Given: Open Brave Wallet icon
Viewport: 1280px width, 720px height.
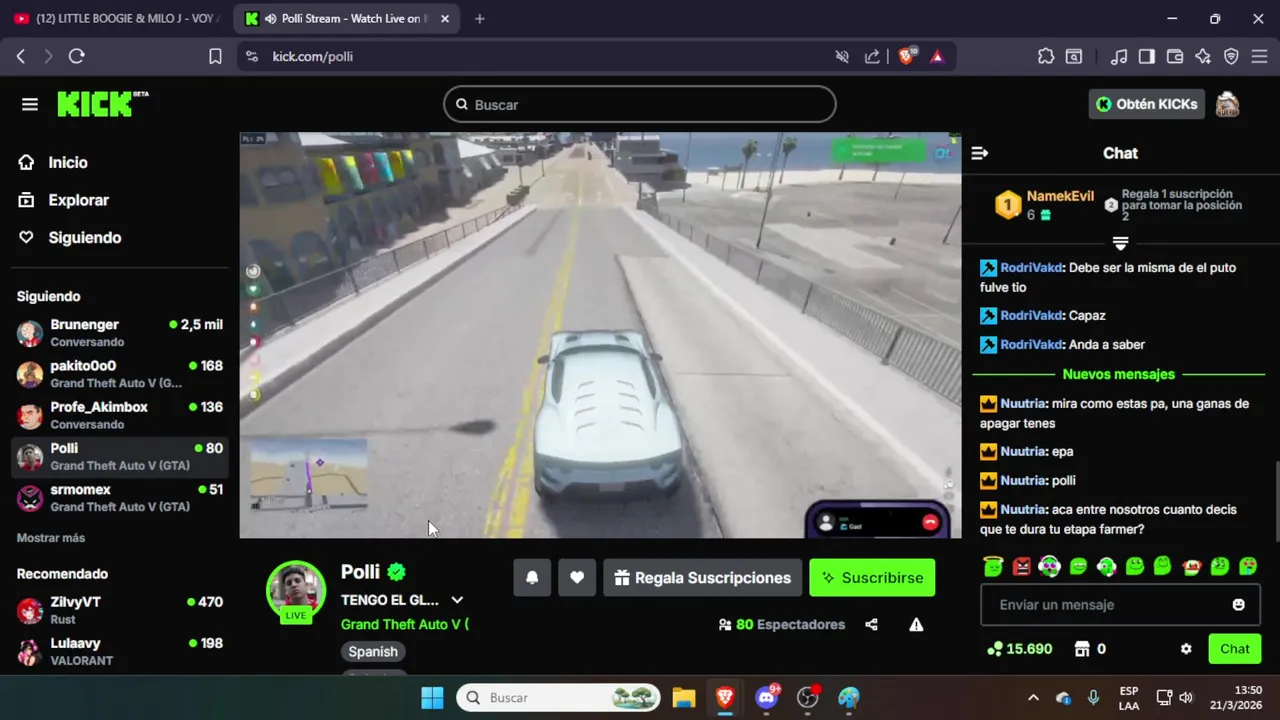Looking at the screenshot, I should click(1175, 57).
